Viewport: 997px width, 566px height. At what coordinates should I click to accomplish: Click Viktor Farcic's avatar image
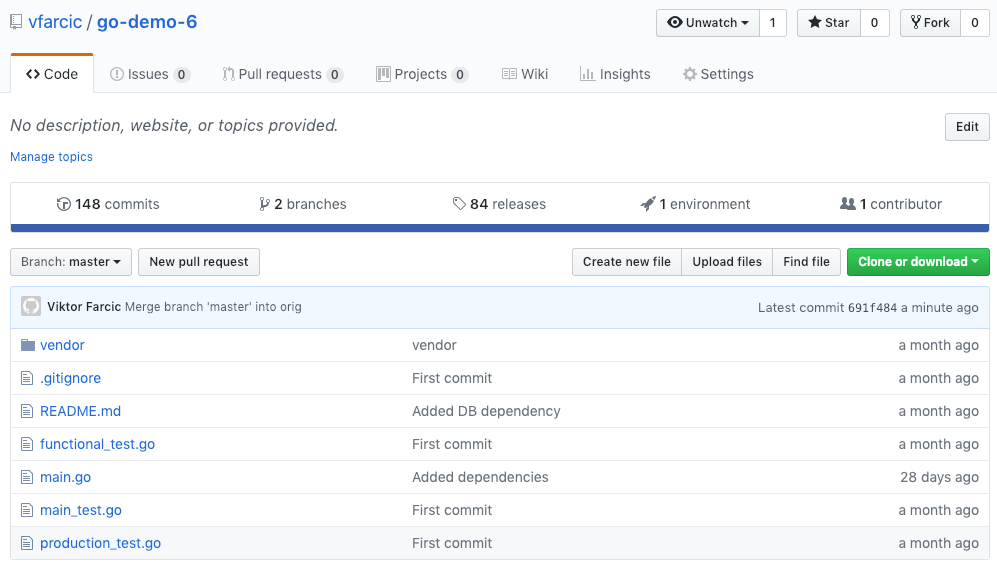tap(31, 307)
